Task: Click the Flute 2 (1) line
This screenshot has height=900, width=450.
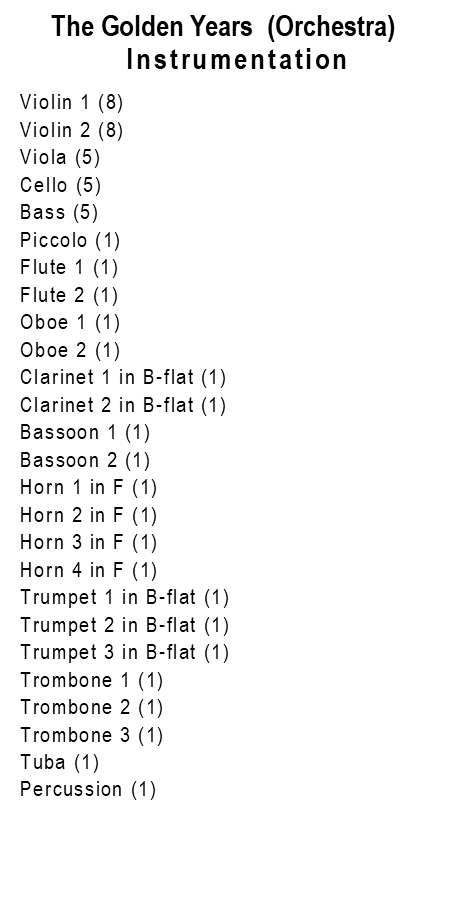Action: [x=69, y=295]
